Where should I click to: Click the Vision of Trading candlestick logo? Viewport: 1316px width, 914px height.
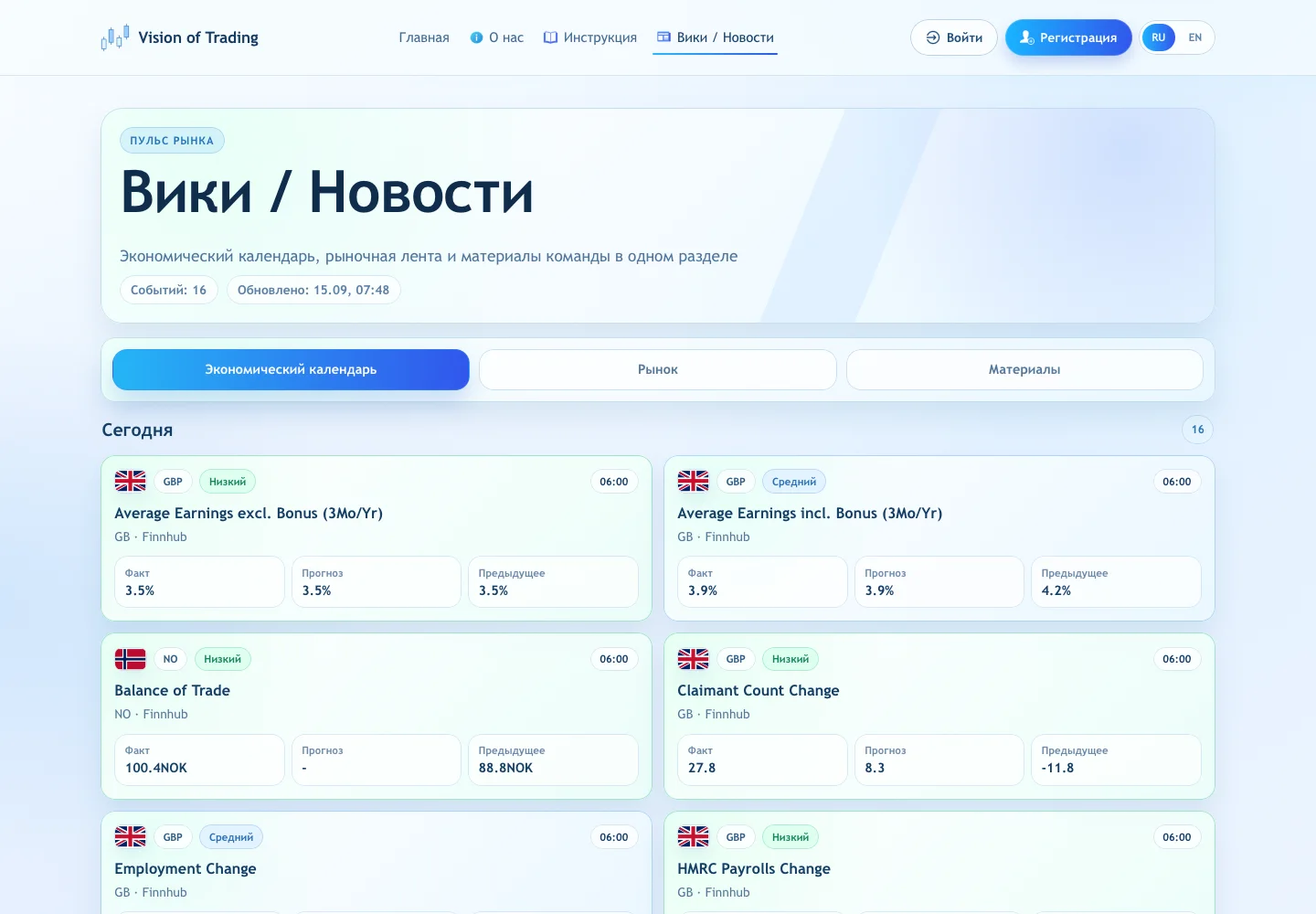tap(115, 37)
